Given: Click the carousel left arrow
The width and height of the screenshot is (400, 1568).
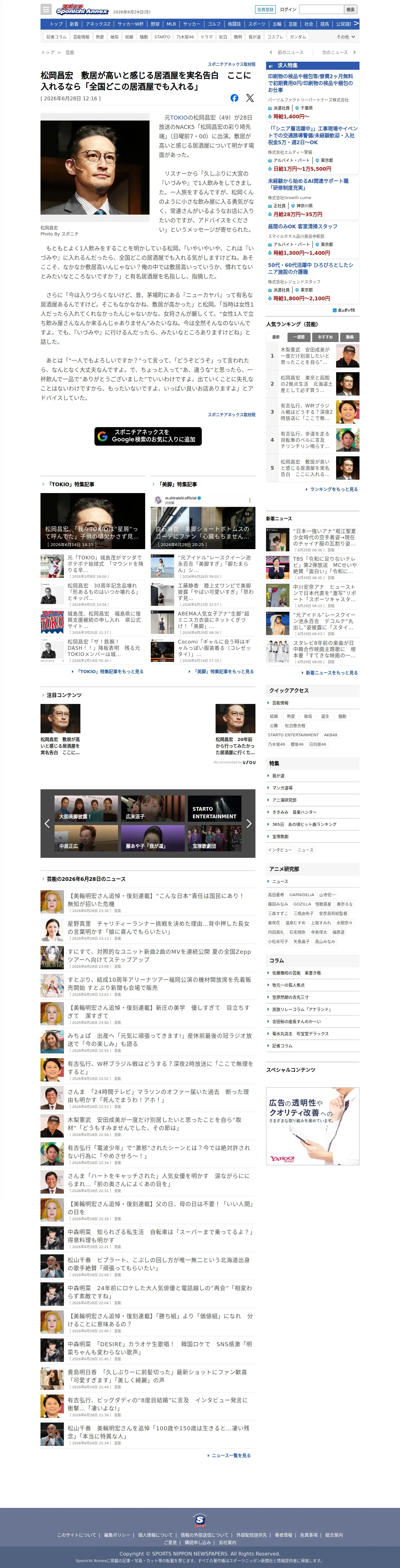Looking at the screenshot, I should [x=47, y=824].
